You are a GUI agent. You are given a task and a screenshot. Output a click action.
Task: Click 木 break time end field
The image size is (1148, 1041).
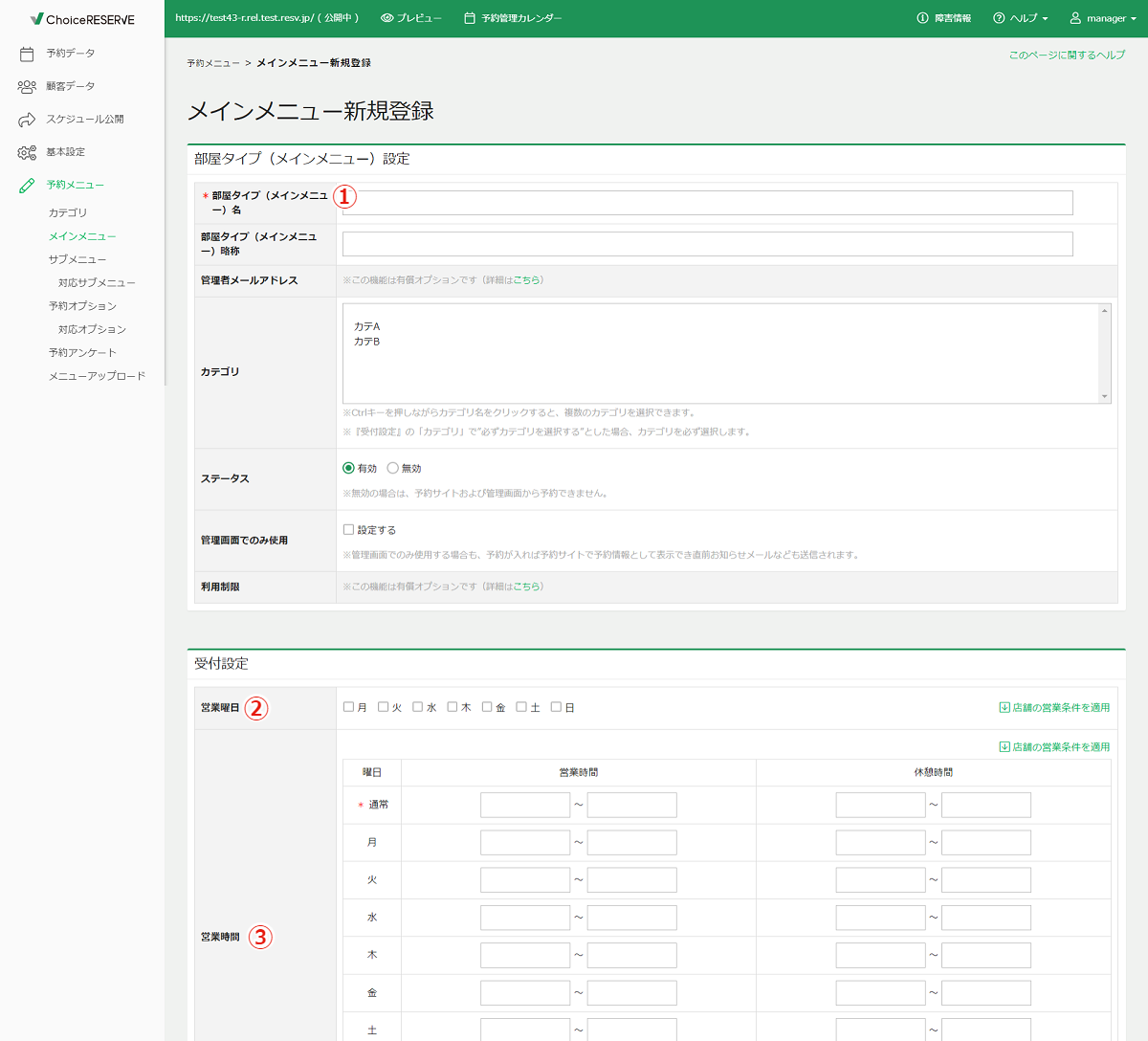(x=986, y=955)
